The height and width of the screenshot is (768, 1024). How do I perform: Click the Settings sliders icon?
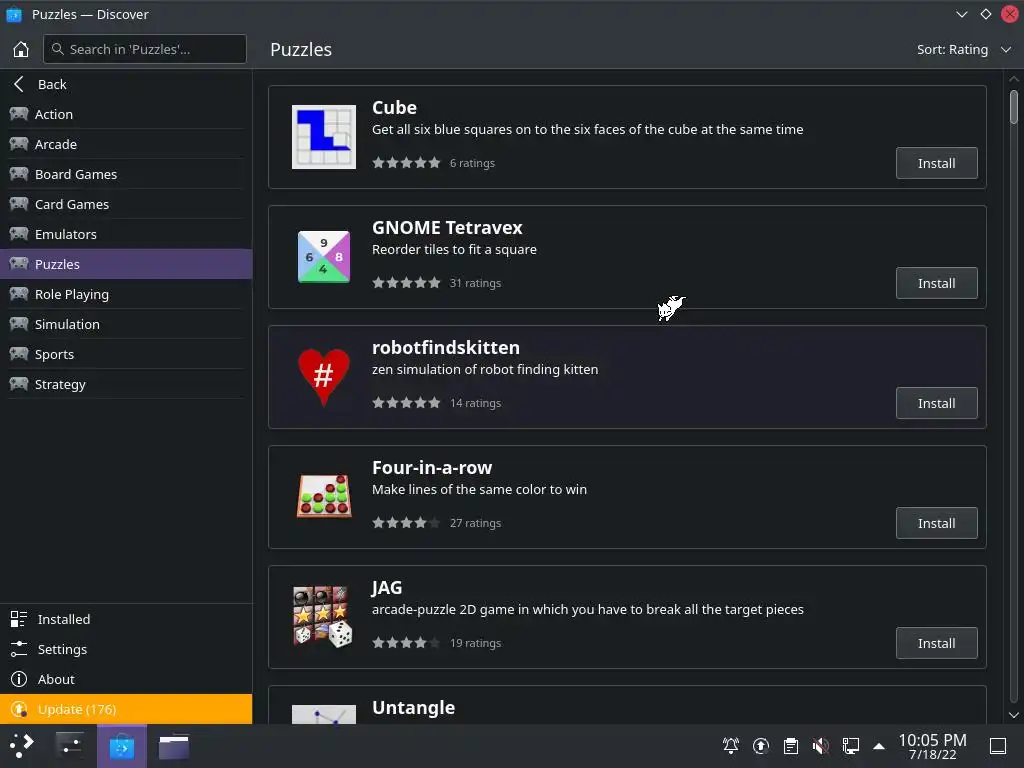click(19, 649)
